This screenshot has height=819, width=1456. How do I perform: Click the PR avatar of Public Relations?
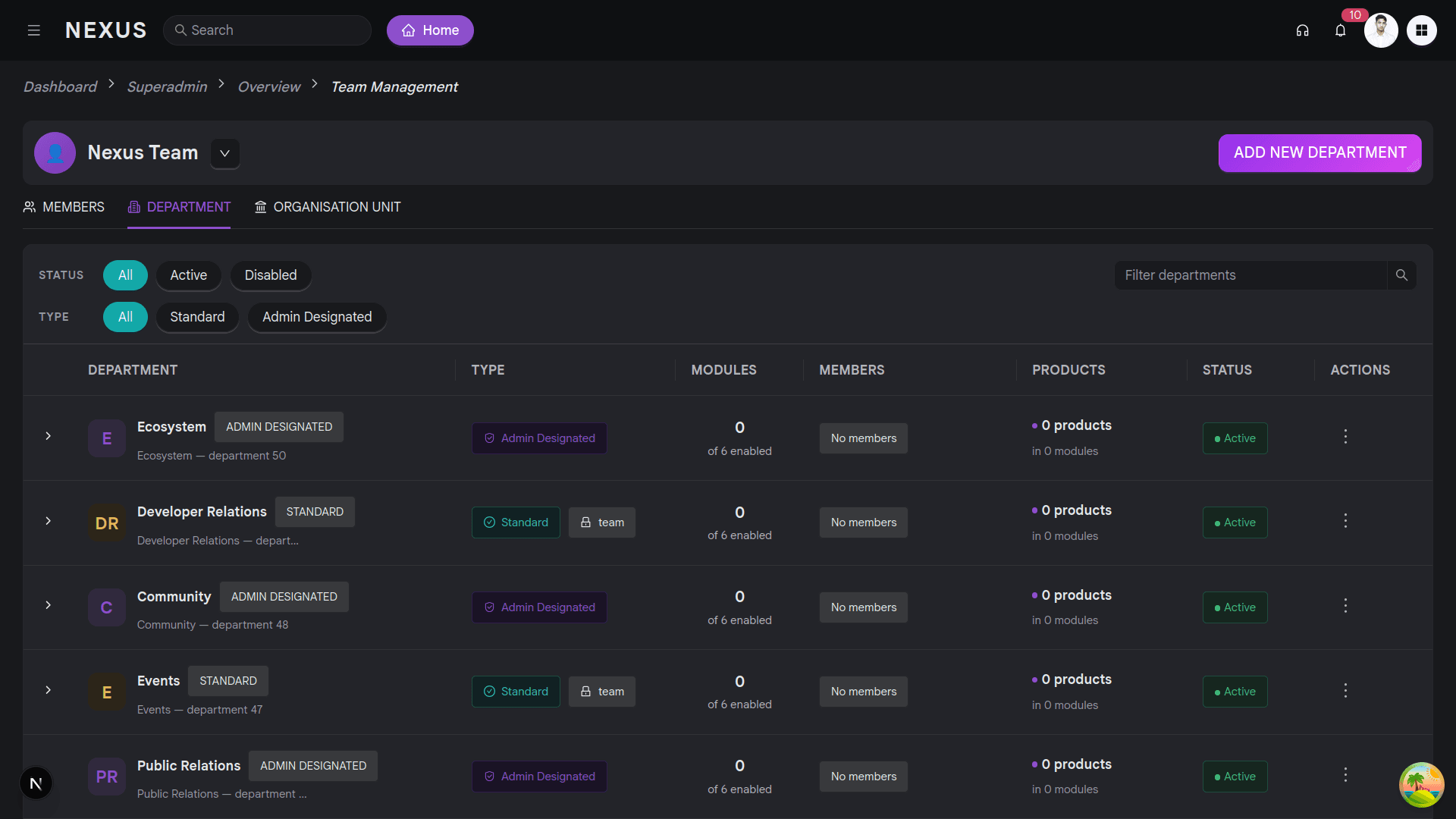[106, 777]
